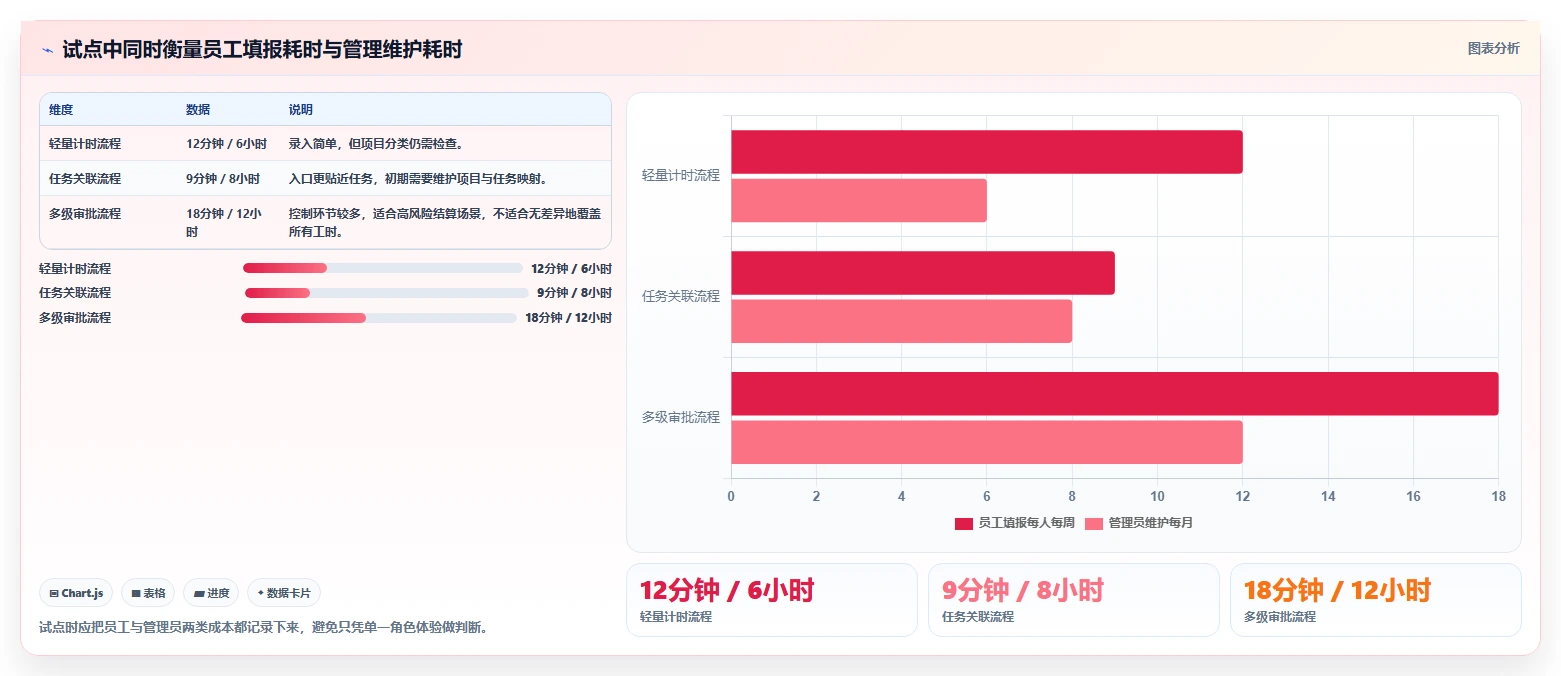Click the 进度 chip
The image size is (1561, 676).
point(212,593)
